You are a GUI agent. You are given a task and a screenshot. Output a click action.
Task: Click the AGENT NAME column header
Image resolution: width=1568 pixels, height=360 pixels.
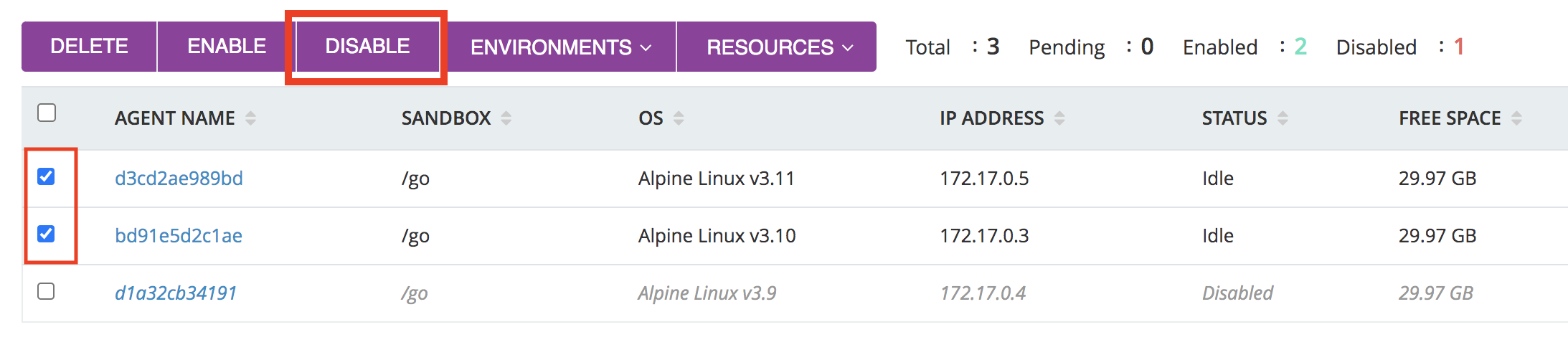[175, 118]
